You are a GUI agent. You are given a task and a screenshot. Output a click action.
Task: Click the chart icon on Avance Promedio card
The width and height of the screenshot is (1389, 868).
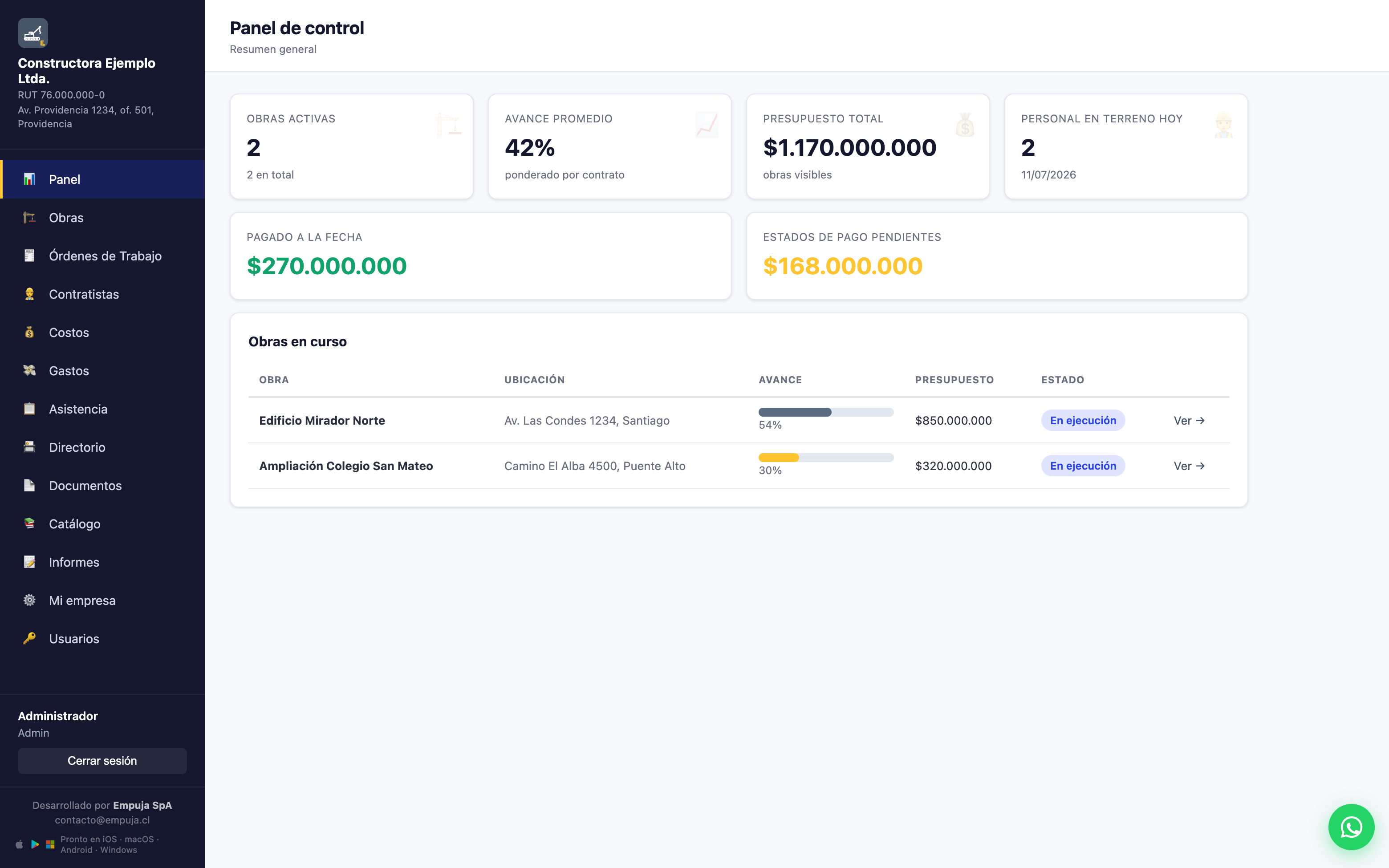tap(707, 125)
